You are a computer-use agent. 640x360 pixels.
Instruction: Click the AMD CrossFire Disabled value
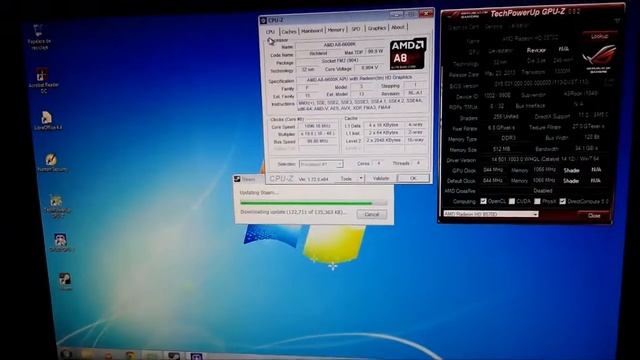[543, 191]
